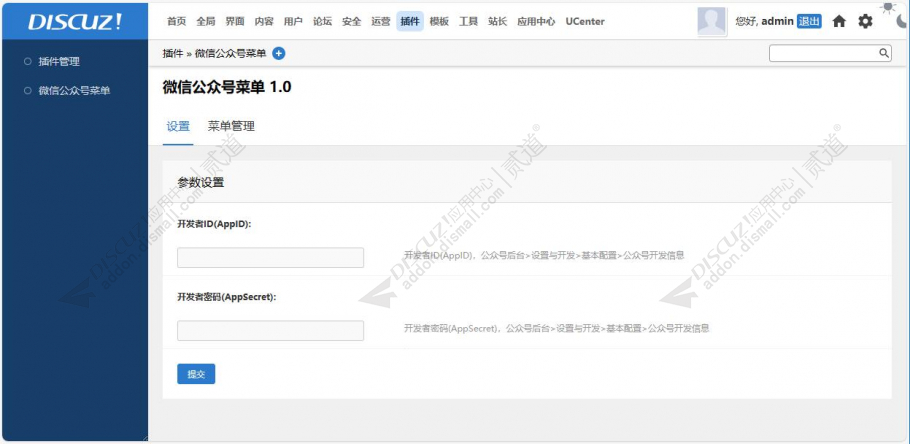Image resolution: width=910 pixels, height=444 pixels.
Task: Click the search magnifier icon
Action: 883,53
